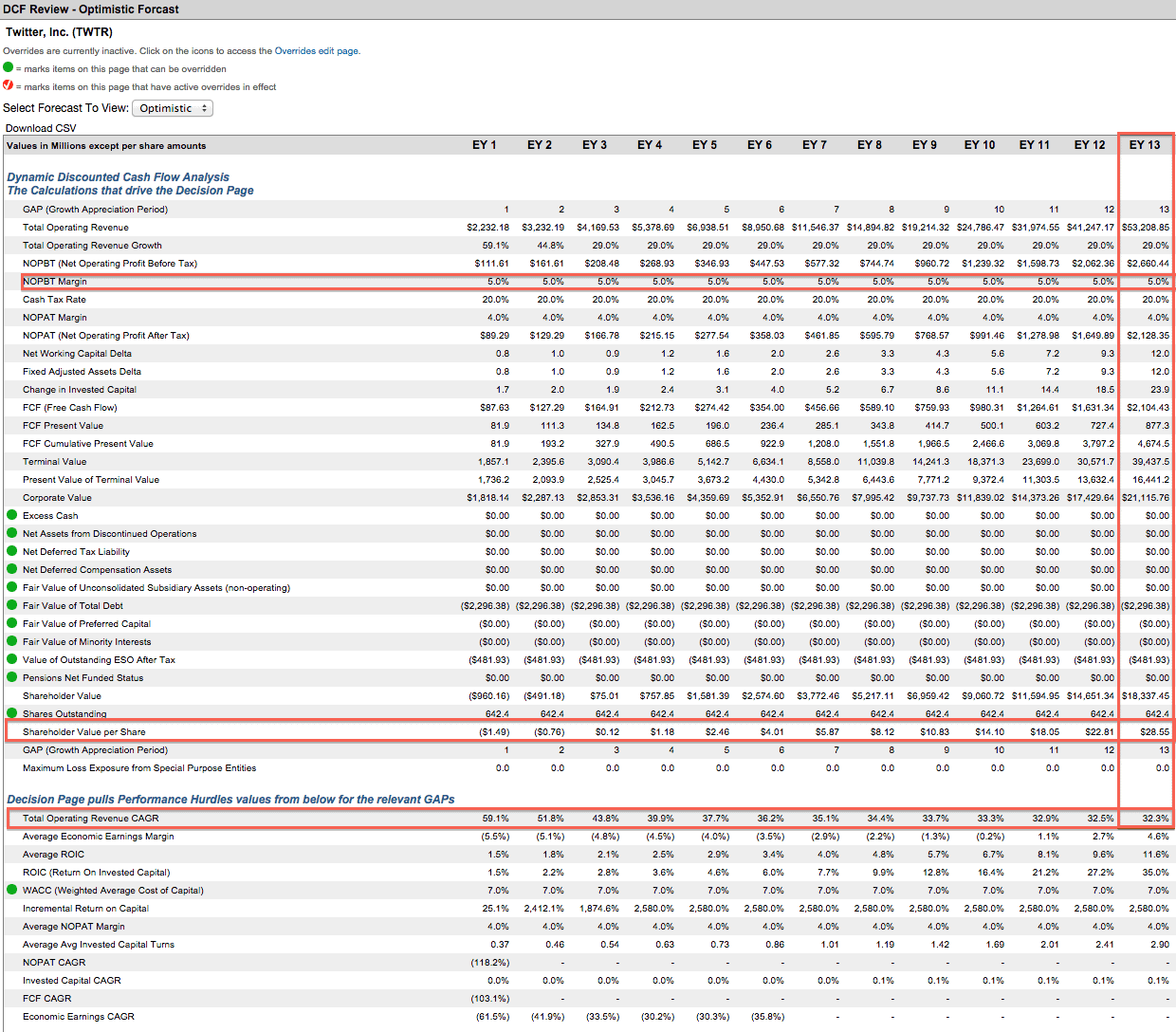
Task: Click the NOPBT Margin row label
Action: (55, 282)
